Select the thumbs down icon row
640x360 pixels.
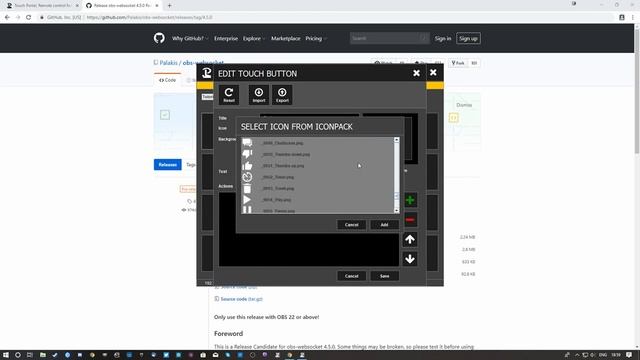pyautogui.click(x=318, y=154)
